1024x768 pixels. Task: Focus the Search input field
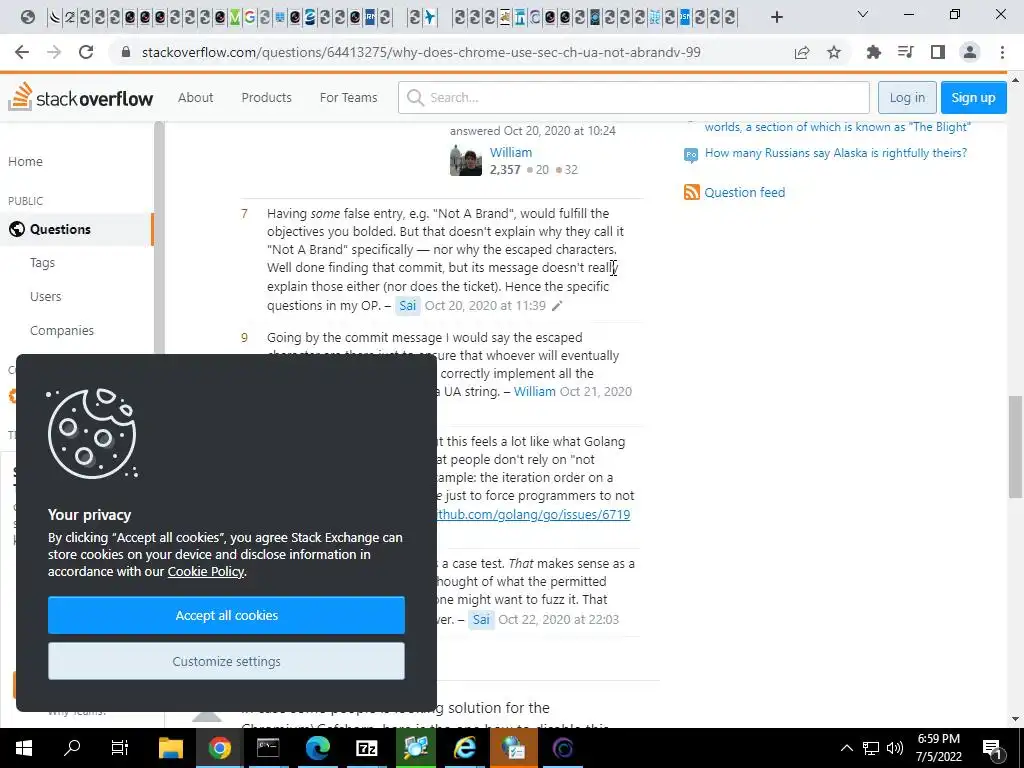[x=633, y=97]
